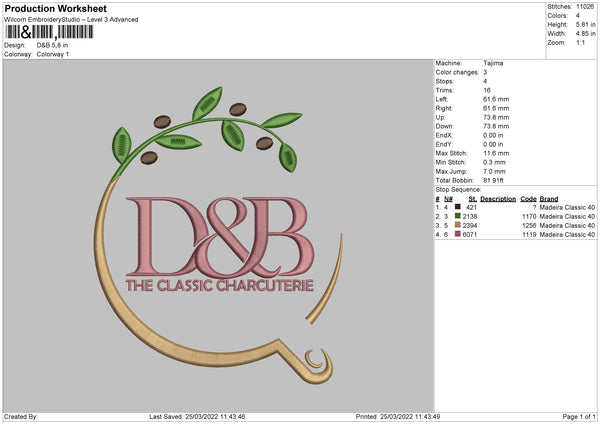Click the Machine value 'Tajima'

[493, 63]
